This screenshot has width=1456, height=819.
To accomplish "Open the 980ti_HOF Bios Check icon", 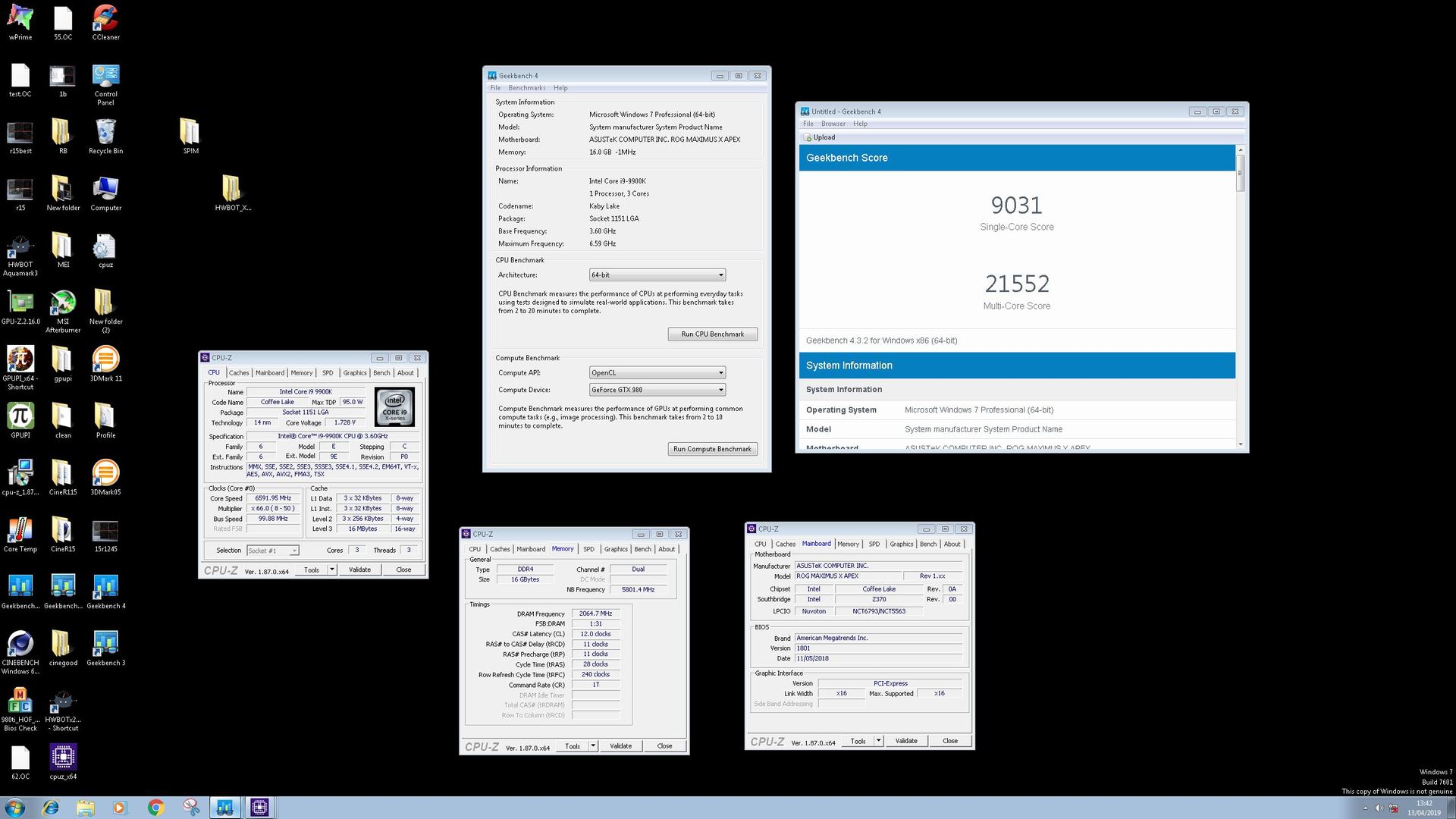I will 20,709.
